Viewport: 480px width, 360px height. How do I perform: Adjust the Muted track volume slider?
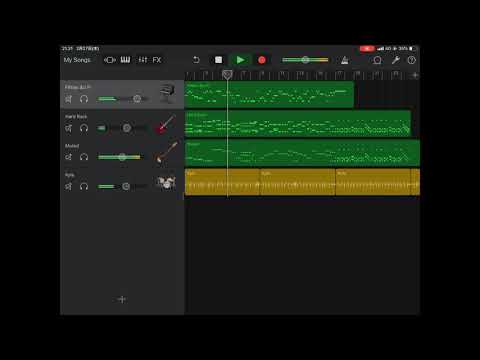tap(123, 157)
